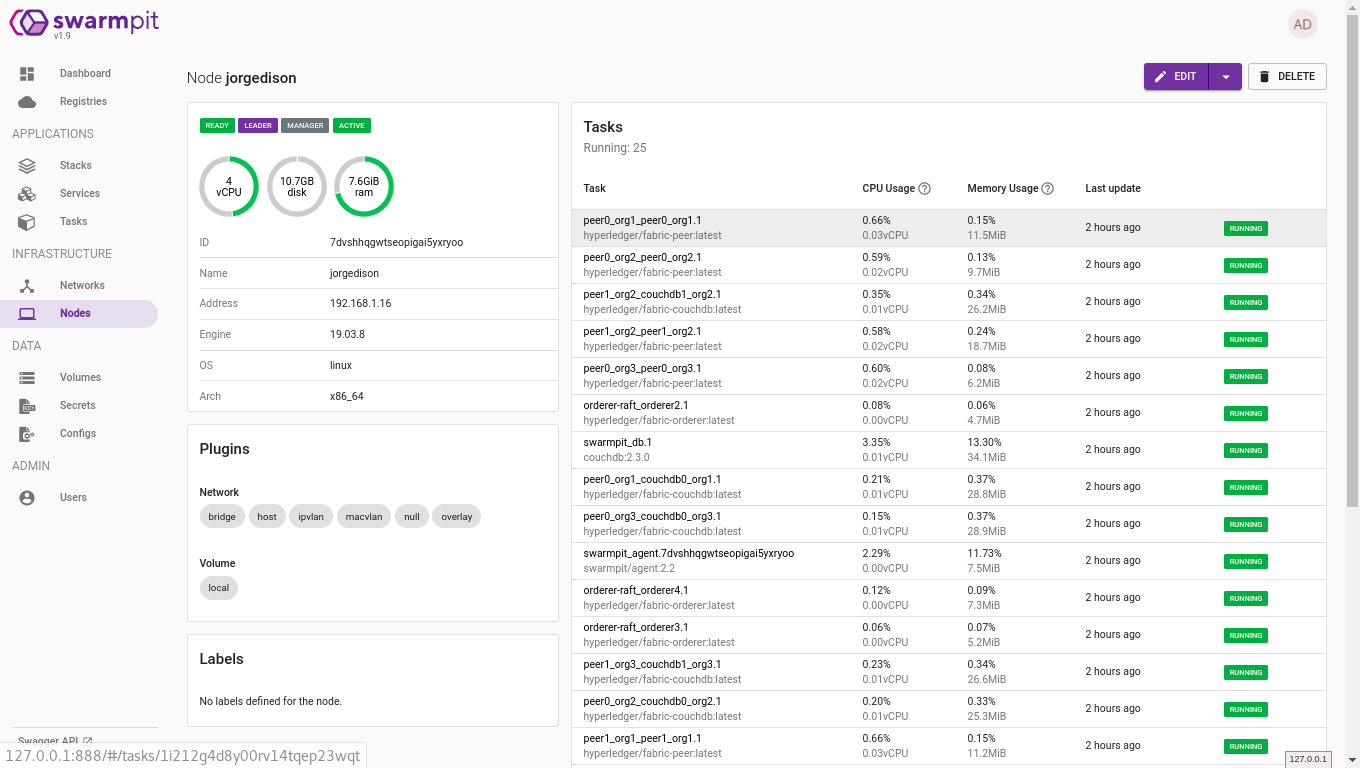1360x768 pixels.
Task: Open Networks using its sidebar icon
Action: click(27, 286)
